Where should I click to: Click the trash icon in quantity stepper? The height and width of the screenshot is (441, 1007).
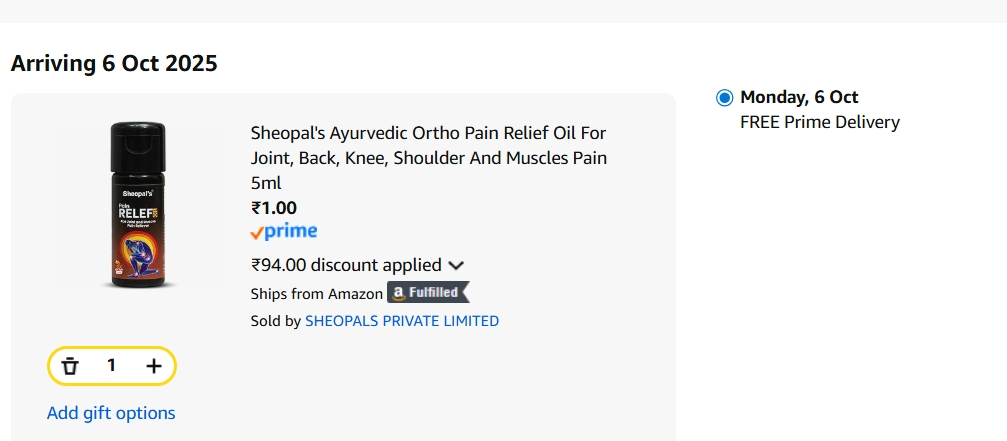(x=70, y=366)
